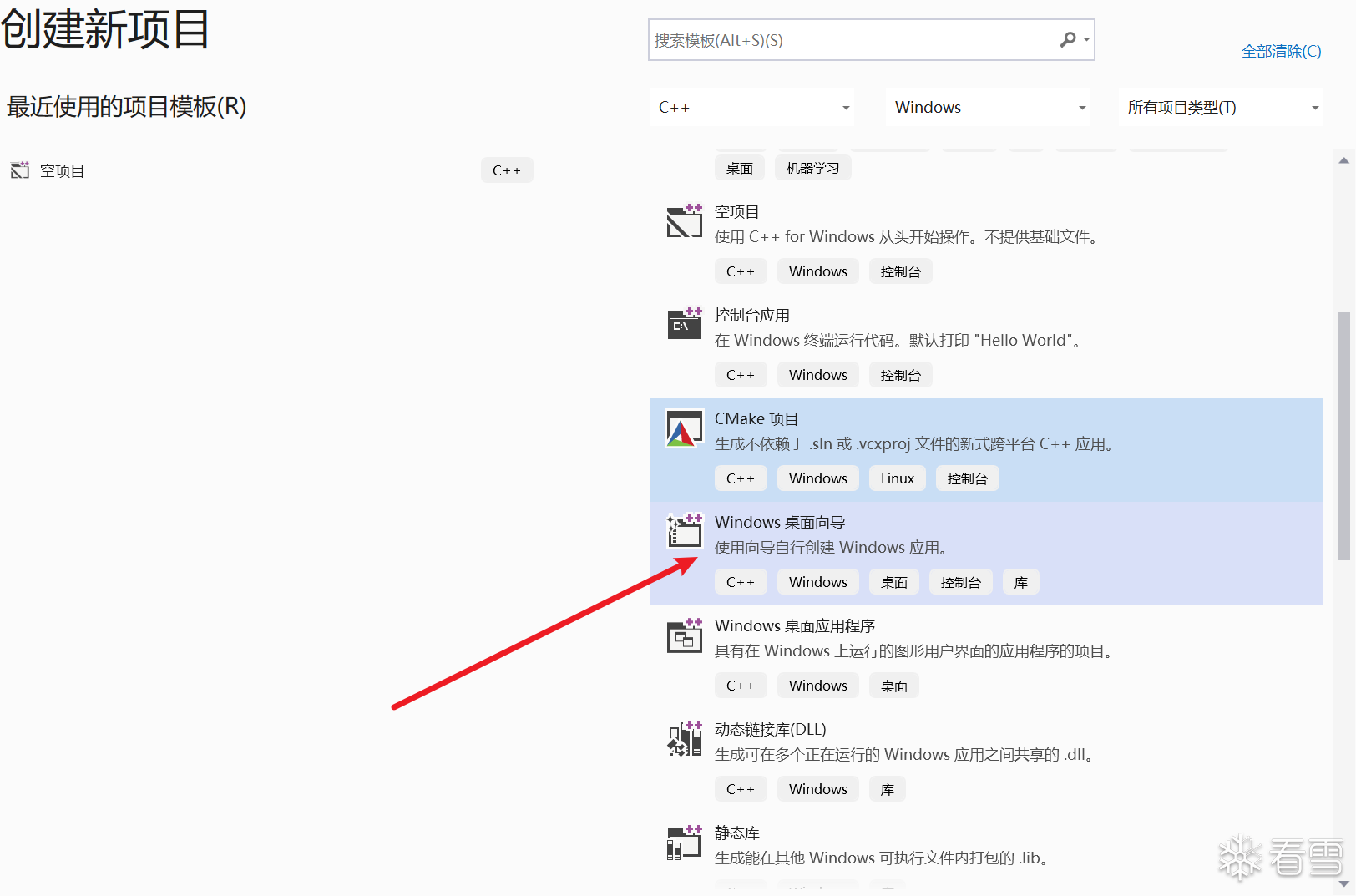
Task: Click the Windows 桌面向导 wizard icon
Action: [684, 531]
